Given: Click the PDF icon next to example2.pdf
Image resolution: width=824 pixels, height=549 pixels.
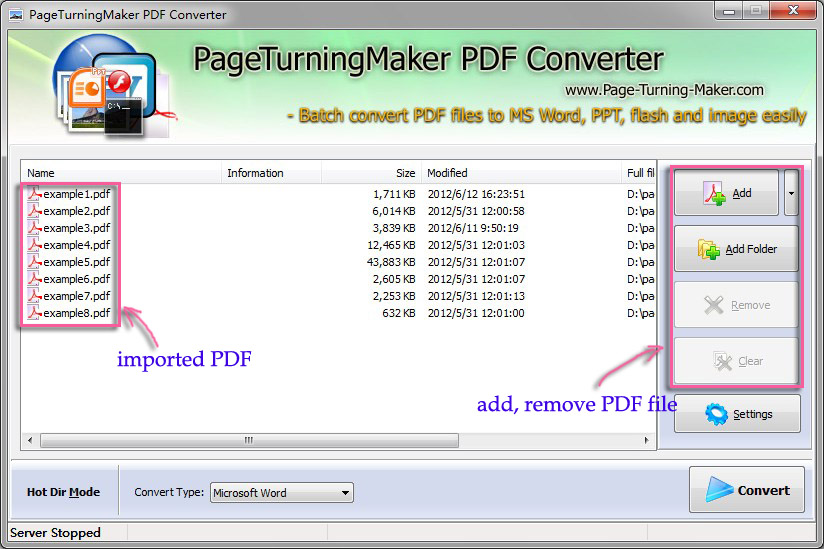Looking at the screenshot, I should pyautogui.click(x=34, y=211).
